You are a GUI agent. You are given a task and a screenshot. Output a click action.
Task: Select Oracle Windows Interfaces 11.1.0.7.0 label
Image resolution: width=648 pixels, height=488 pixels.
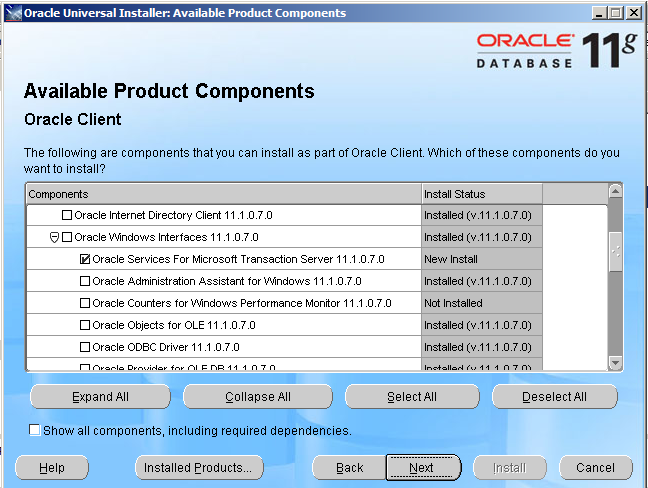(x=166, y=237)
